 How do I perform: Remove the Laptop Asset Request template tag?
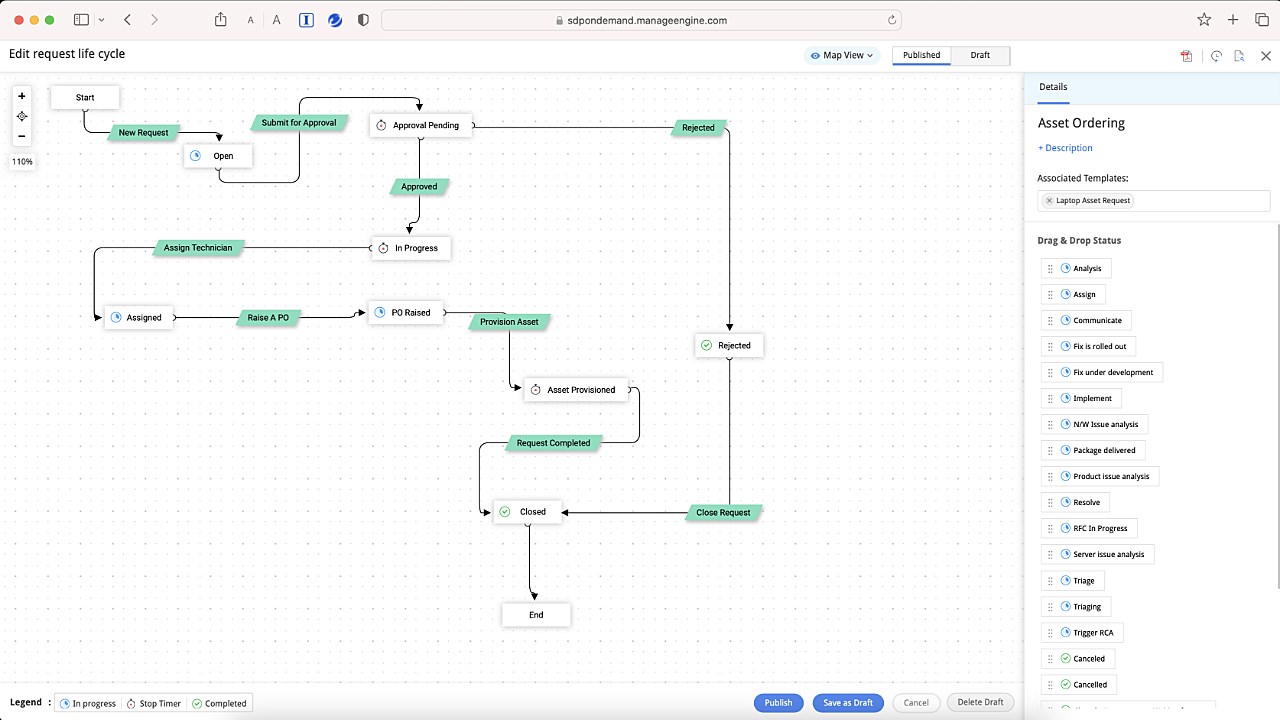(x=1049, y=201)
